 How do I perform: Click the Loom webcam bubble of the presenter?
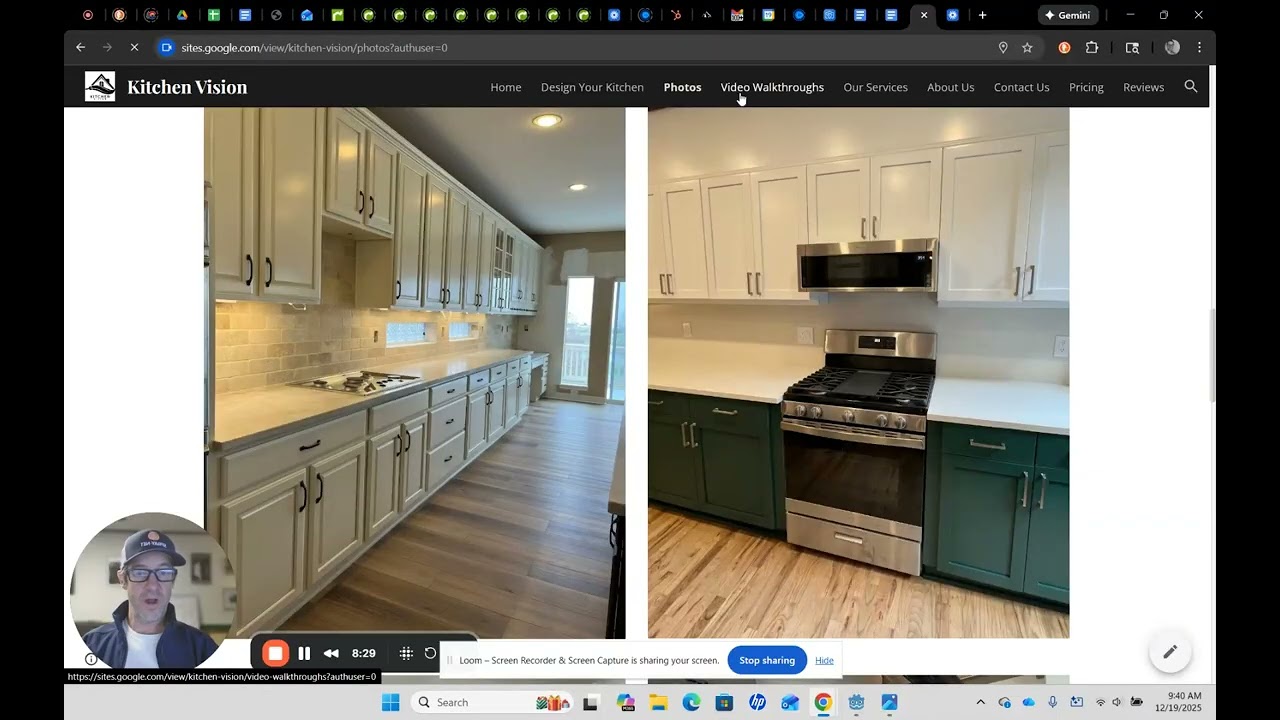point(151,590)
